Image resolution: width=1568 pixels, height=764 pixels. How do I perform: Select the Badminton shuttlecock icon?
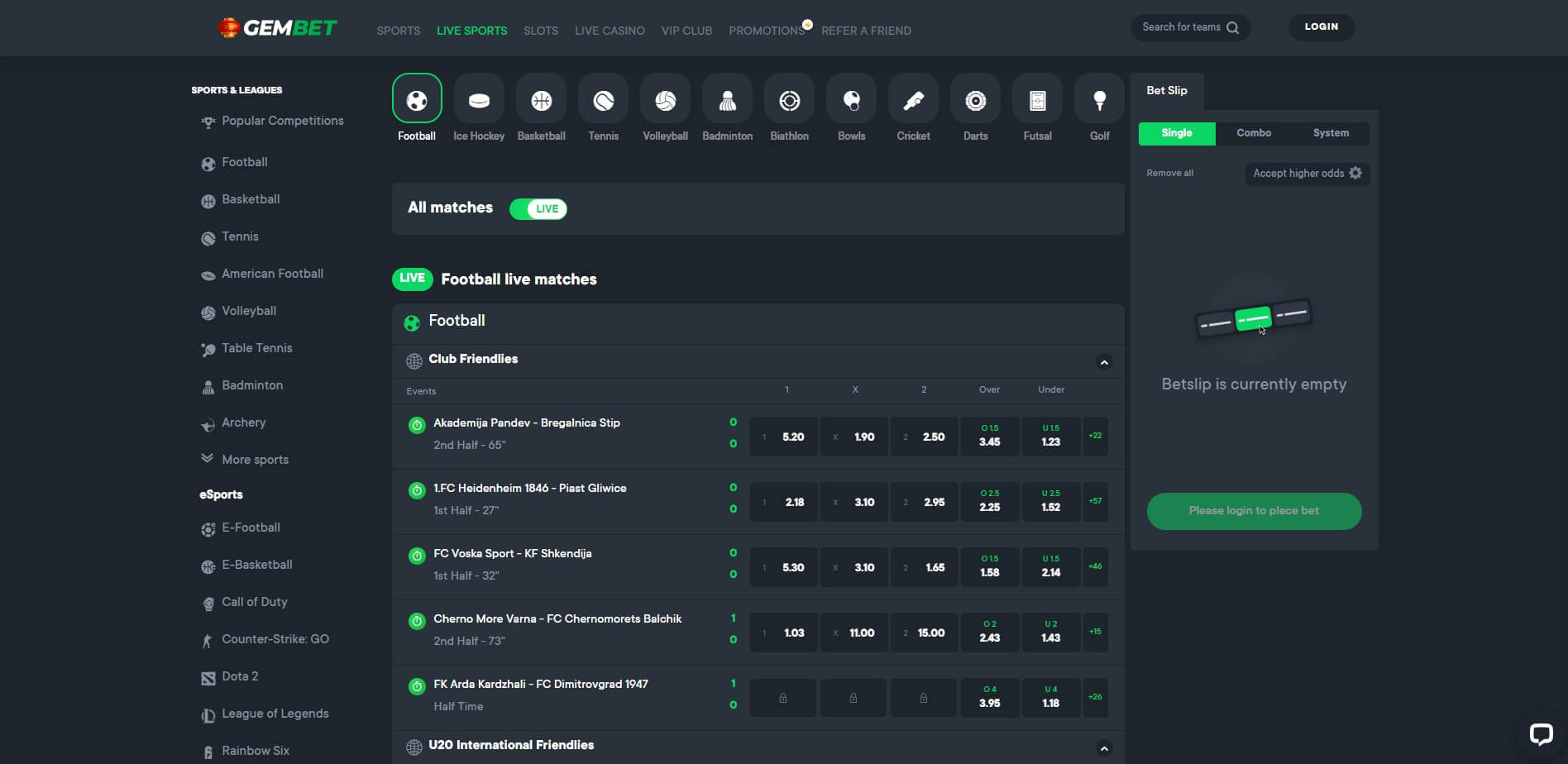click(727, 100)
